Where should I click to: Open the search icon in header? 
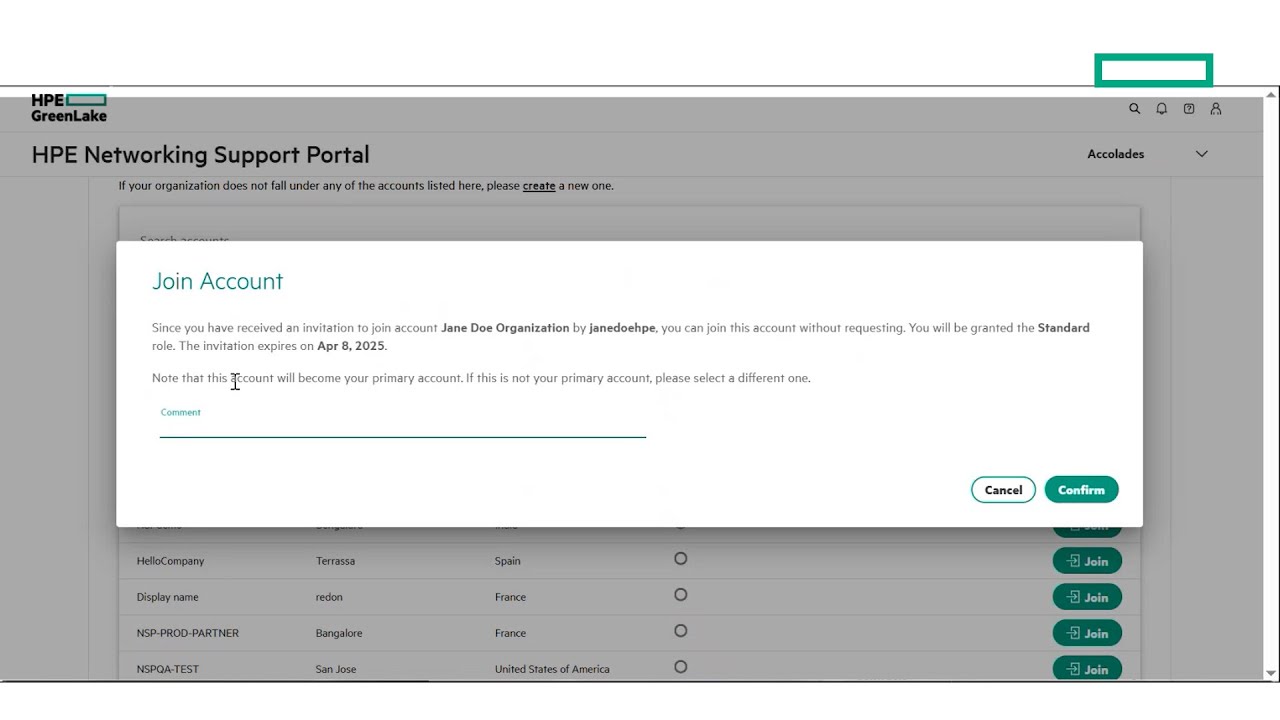1134,109
